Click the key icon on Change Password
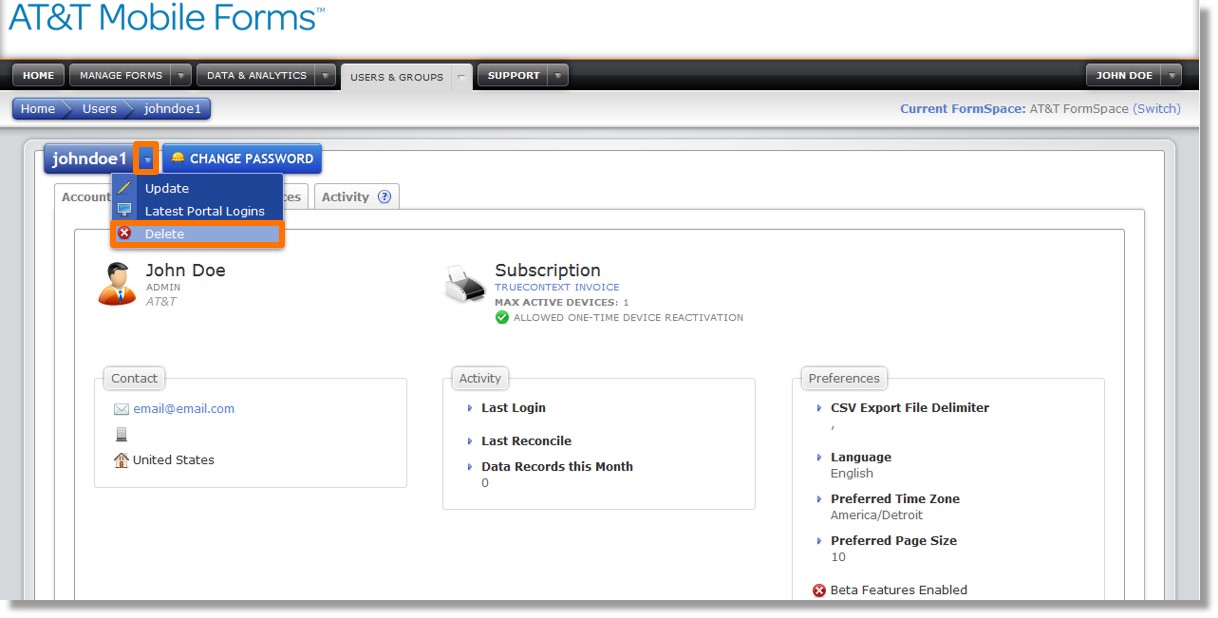Image resolution: width=1218 pixels, height=618 pixels. (x=178, y=158)
